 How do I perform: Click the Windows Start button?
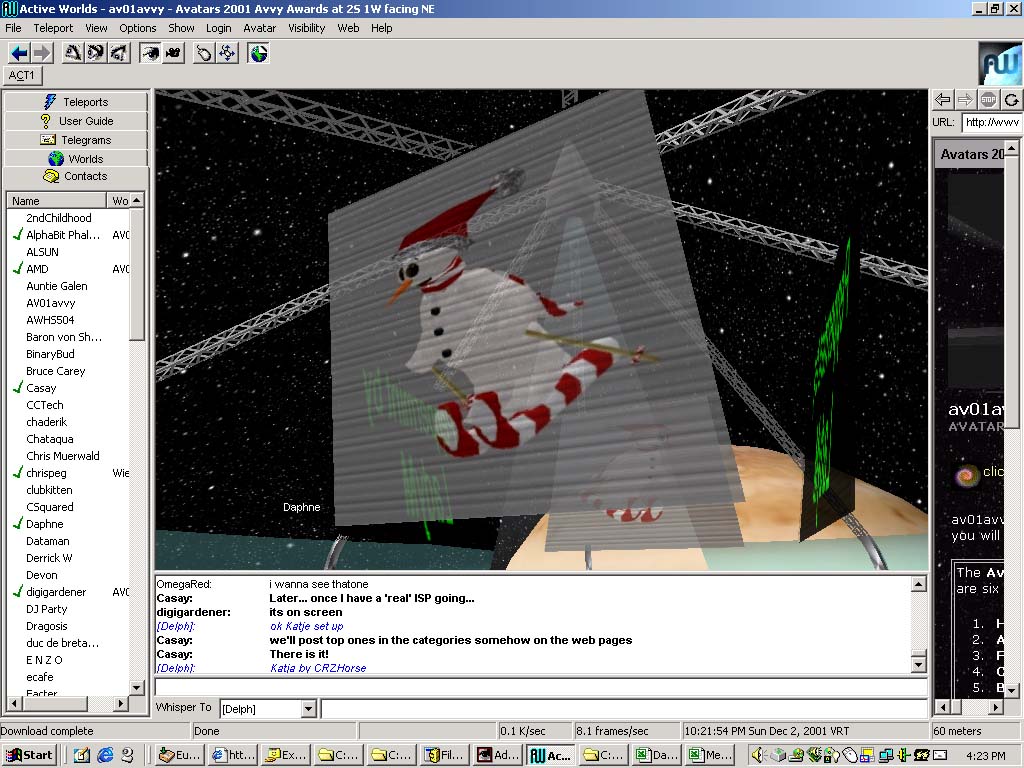pyautogui.click(x=29, y=755)
